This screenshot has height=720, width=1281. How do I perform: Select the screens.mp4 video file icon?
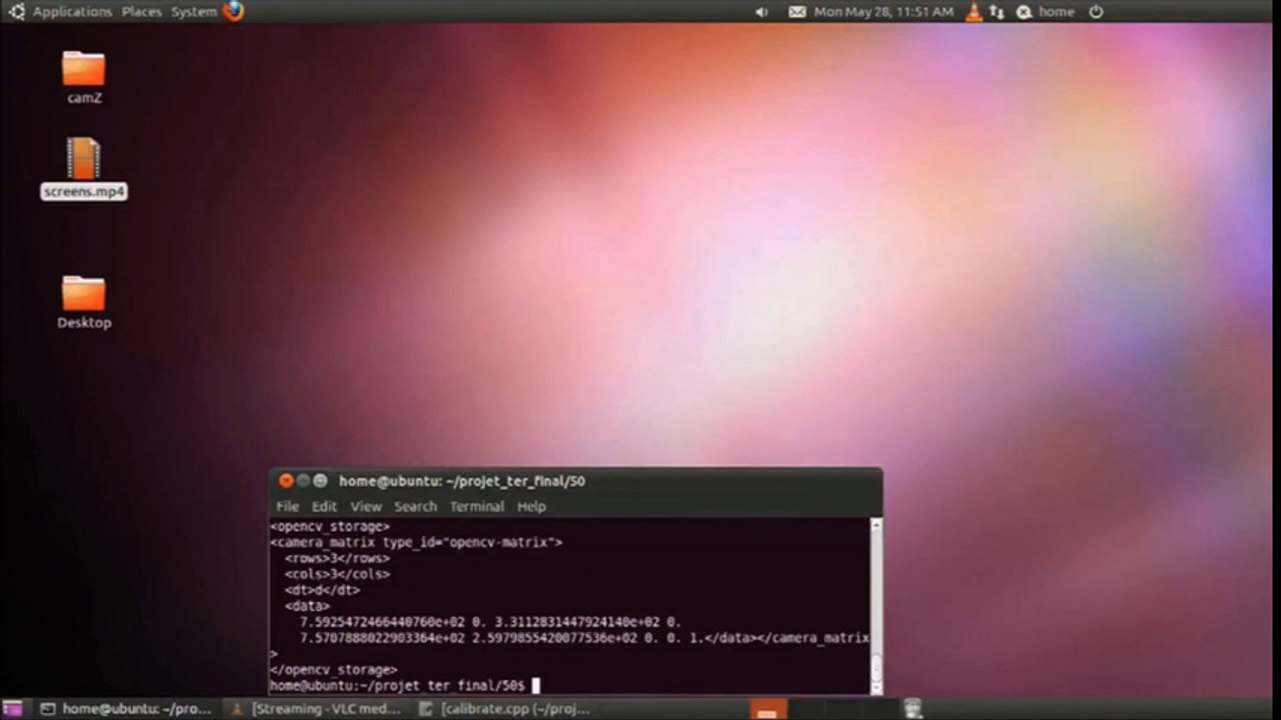(83, 159)
